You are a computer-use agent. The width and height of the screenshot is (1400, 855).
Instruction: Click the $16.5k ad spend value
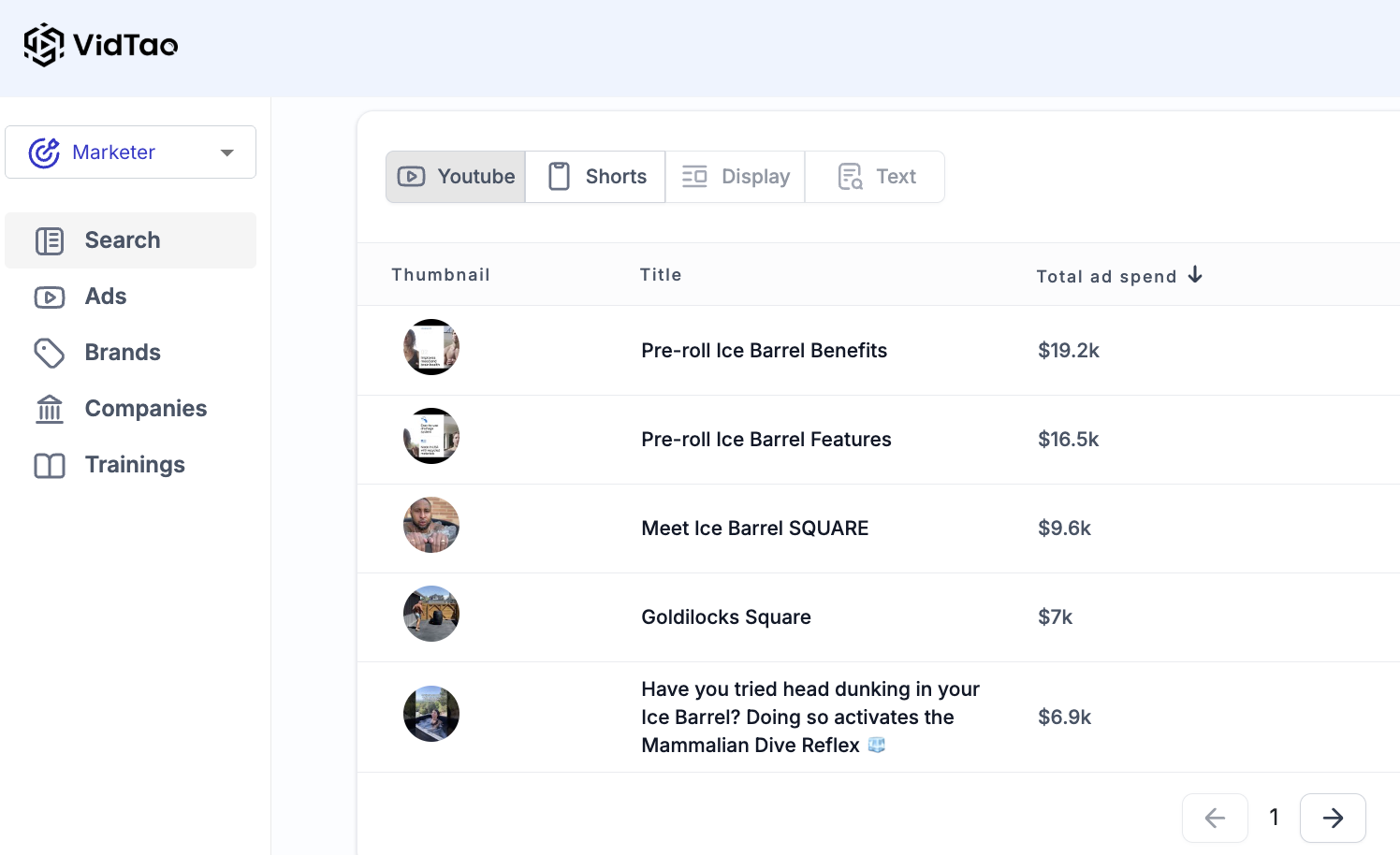pos(1069,440)
